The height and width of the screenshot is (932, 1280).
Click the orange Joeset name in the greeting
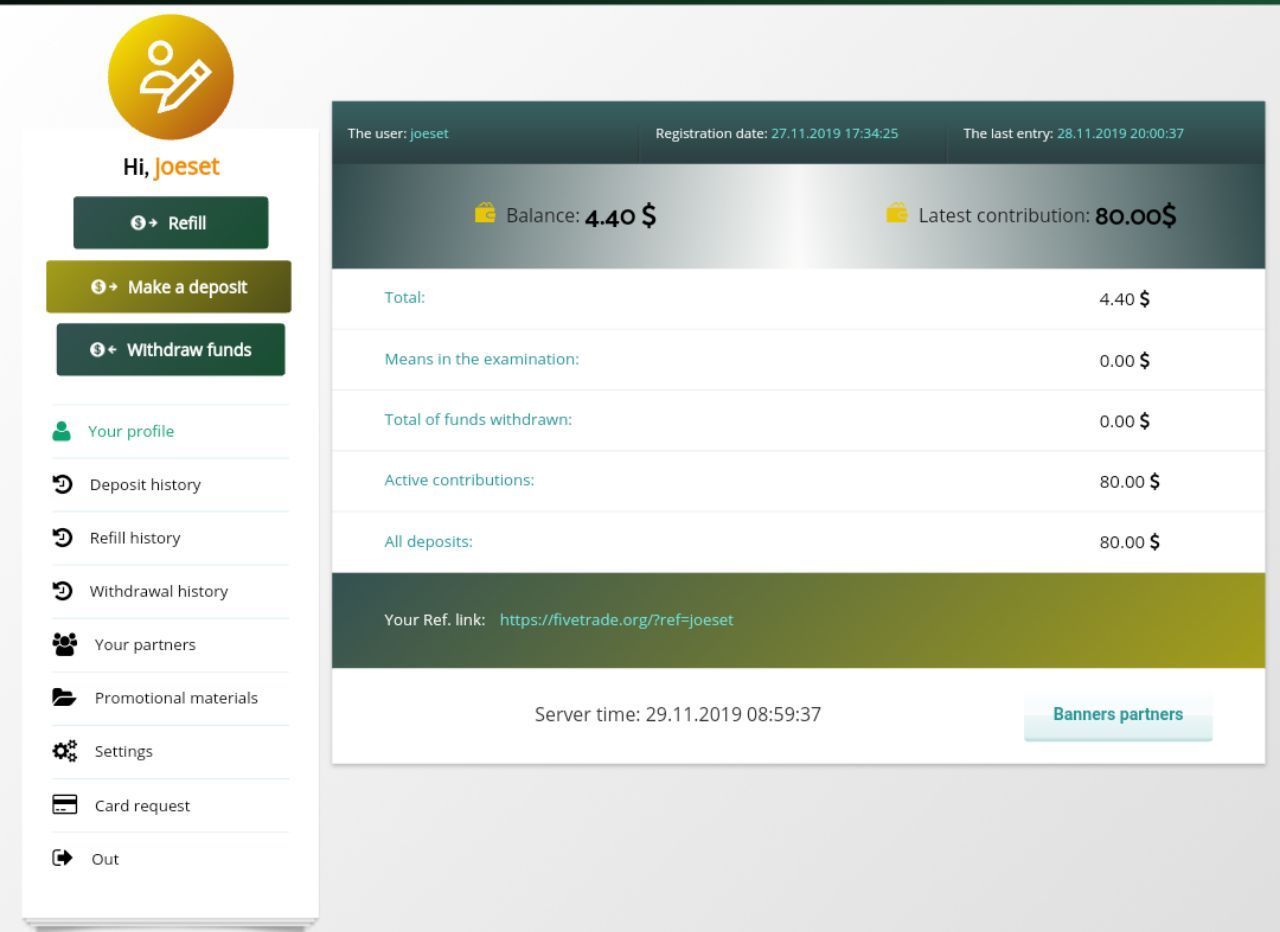[187, 166]
